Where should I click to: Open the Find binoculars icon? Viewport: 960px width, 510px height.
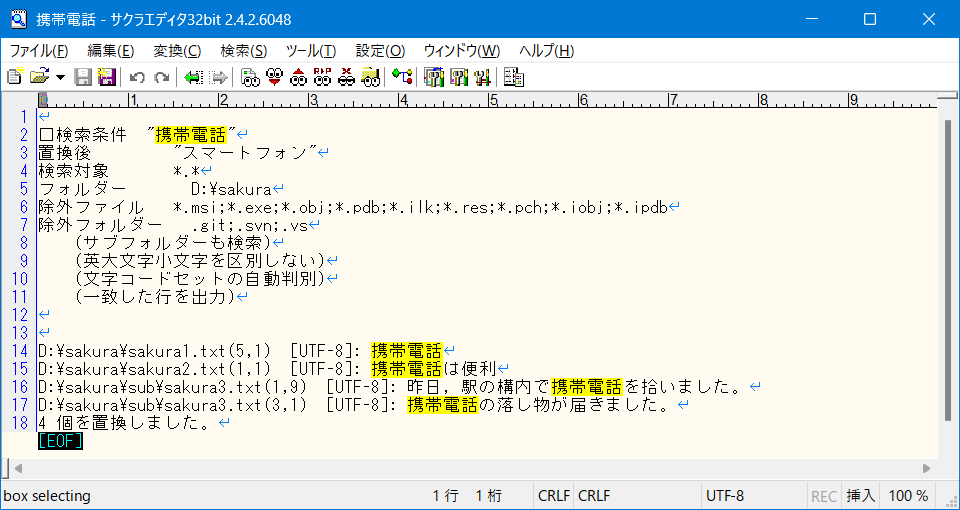(x=250, y=77)
